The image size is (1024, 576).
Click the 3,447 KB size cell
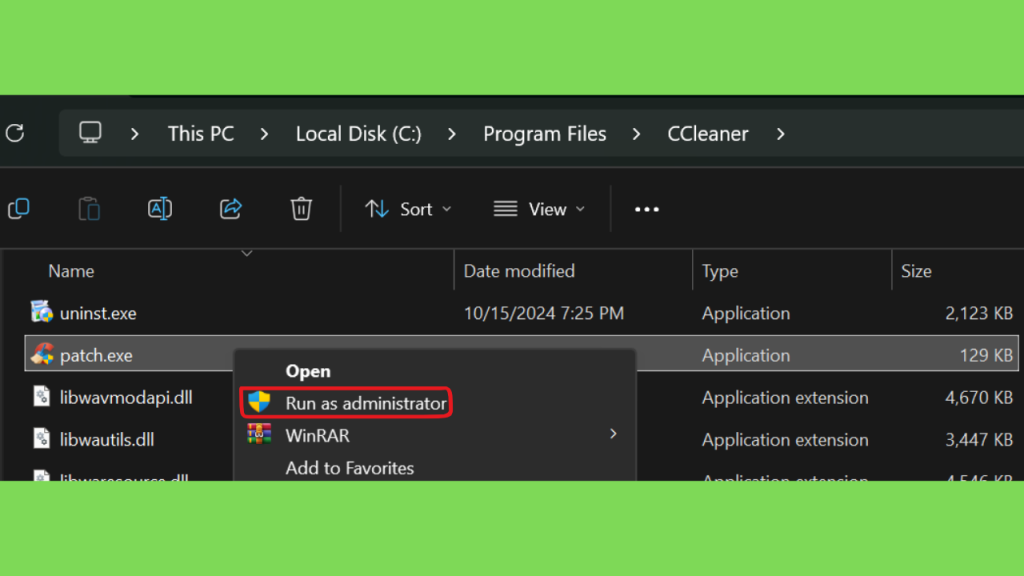979,440
